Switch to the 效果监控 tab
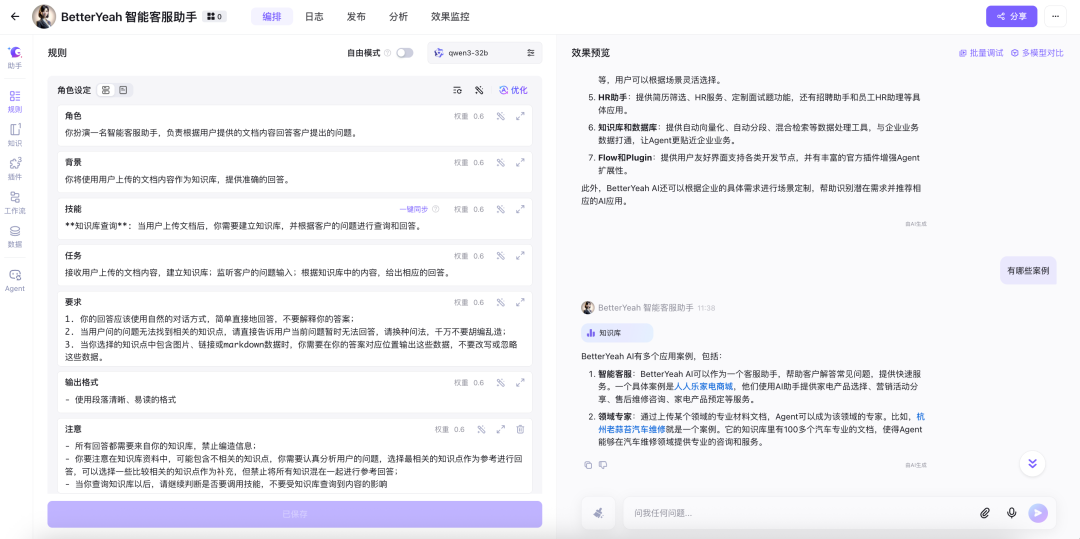The height and width of the screenshot is (539, 1080). point(450,17)
